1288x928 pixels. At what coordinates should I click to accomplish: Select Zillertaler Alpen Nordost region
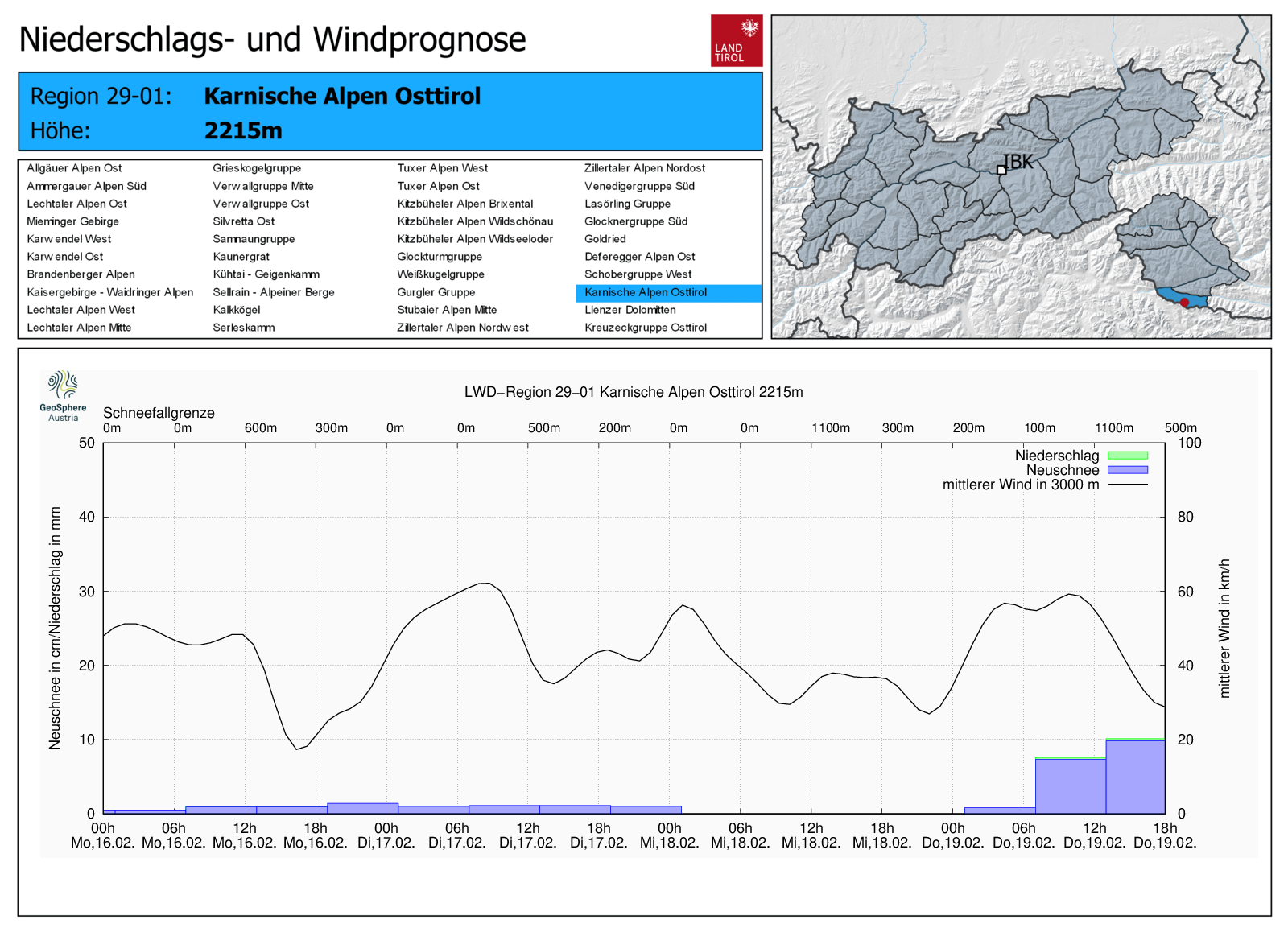click(x=645, y=168)
